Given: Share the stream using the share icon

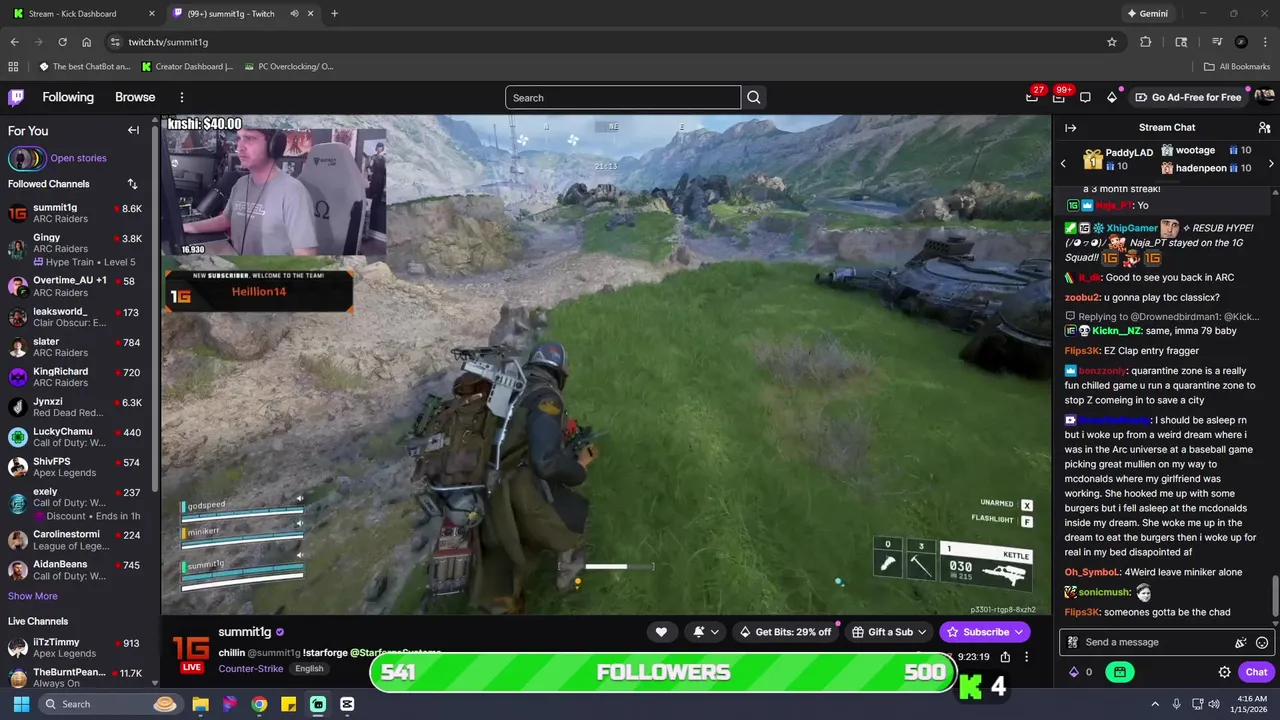Looking at the screenshot, I should tap(1005, 657).
